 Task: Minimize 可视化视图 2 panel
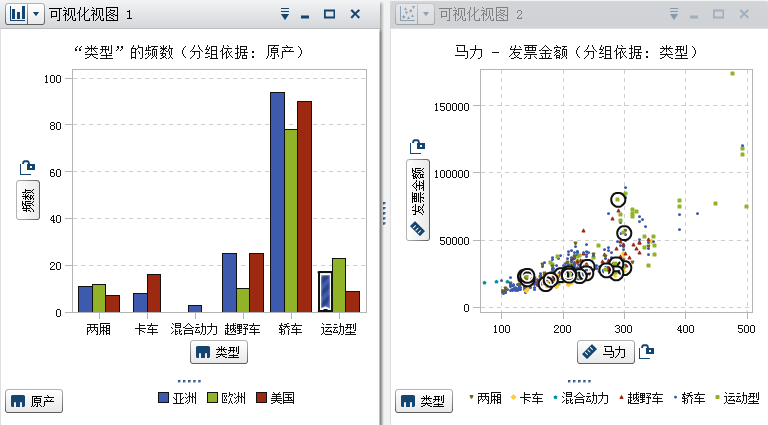(x=694, y=16)
